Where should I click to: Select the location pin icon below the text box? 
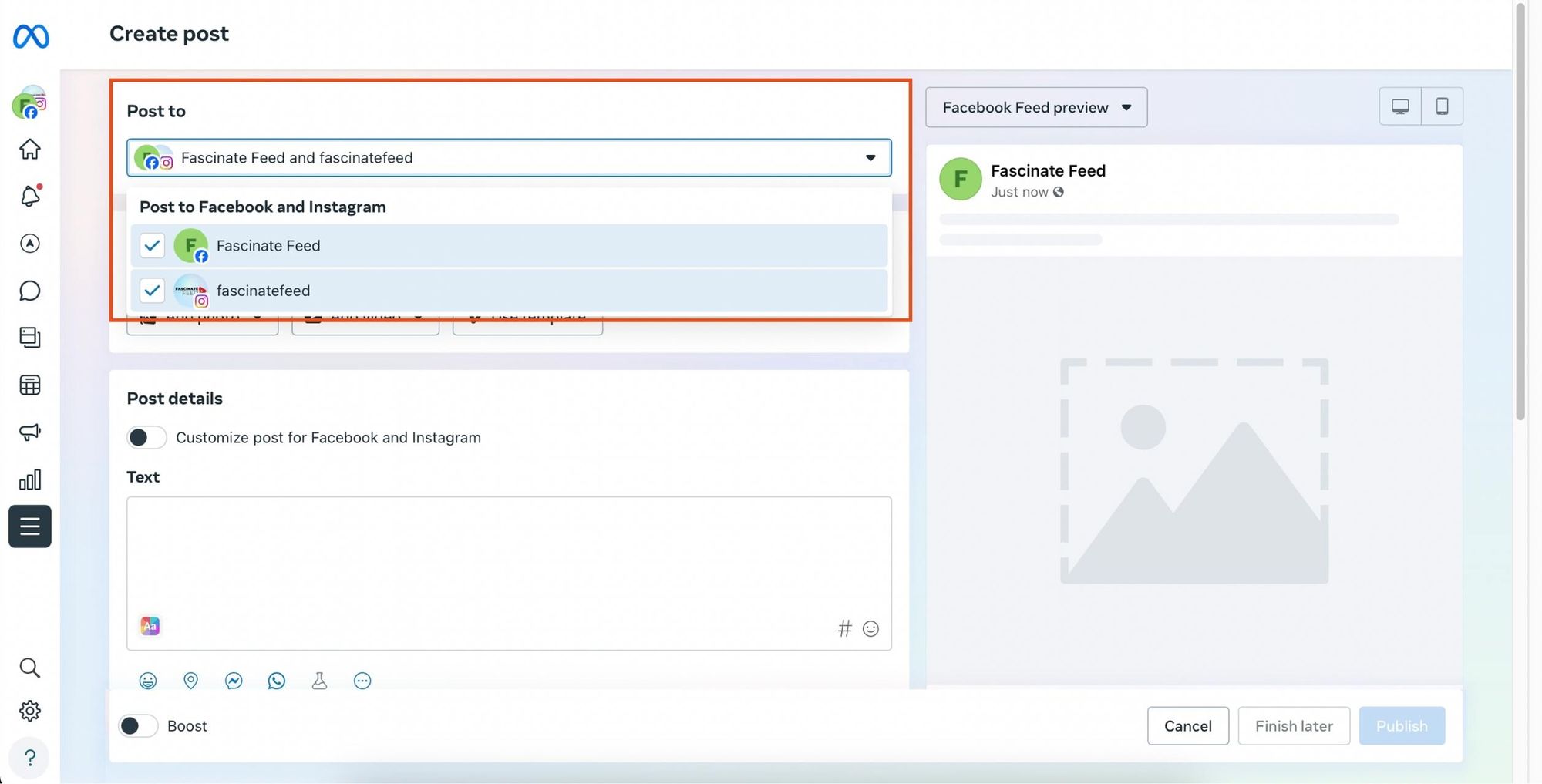[x=190, y=681]
